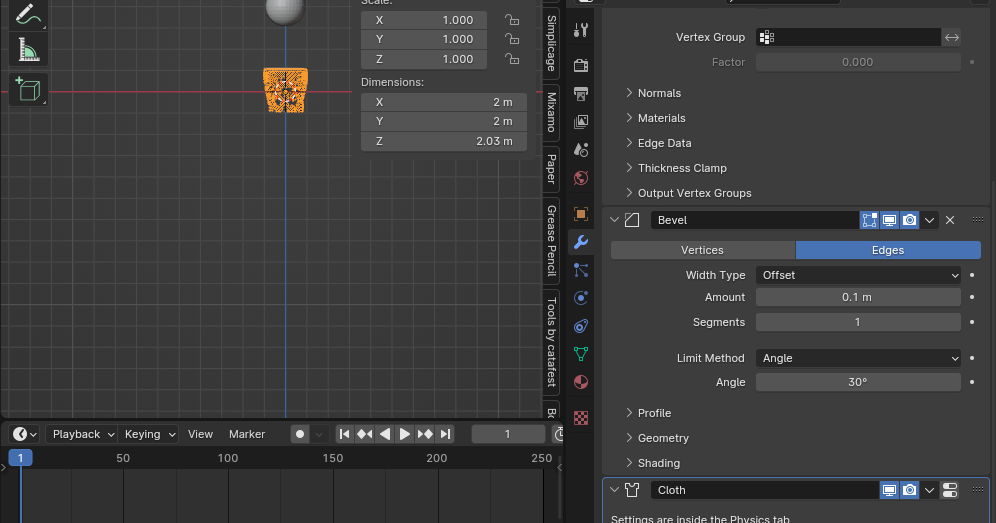Open the timeline editor type menu
This screenshot has height=523, width=996.
pyautogui.click(x=25, y=434)
